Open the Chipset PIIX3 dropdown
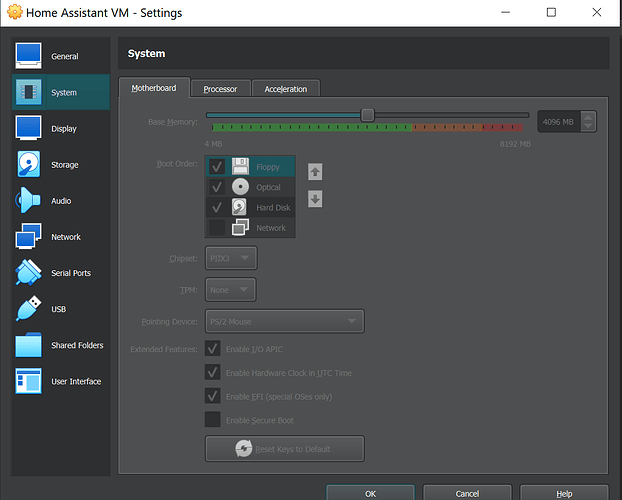The height and width of the screenshot is (500, 622). 231,258
